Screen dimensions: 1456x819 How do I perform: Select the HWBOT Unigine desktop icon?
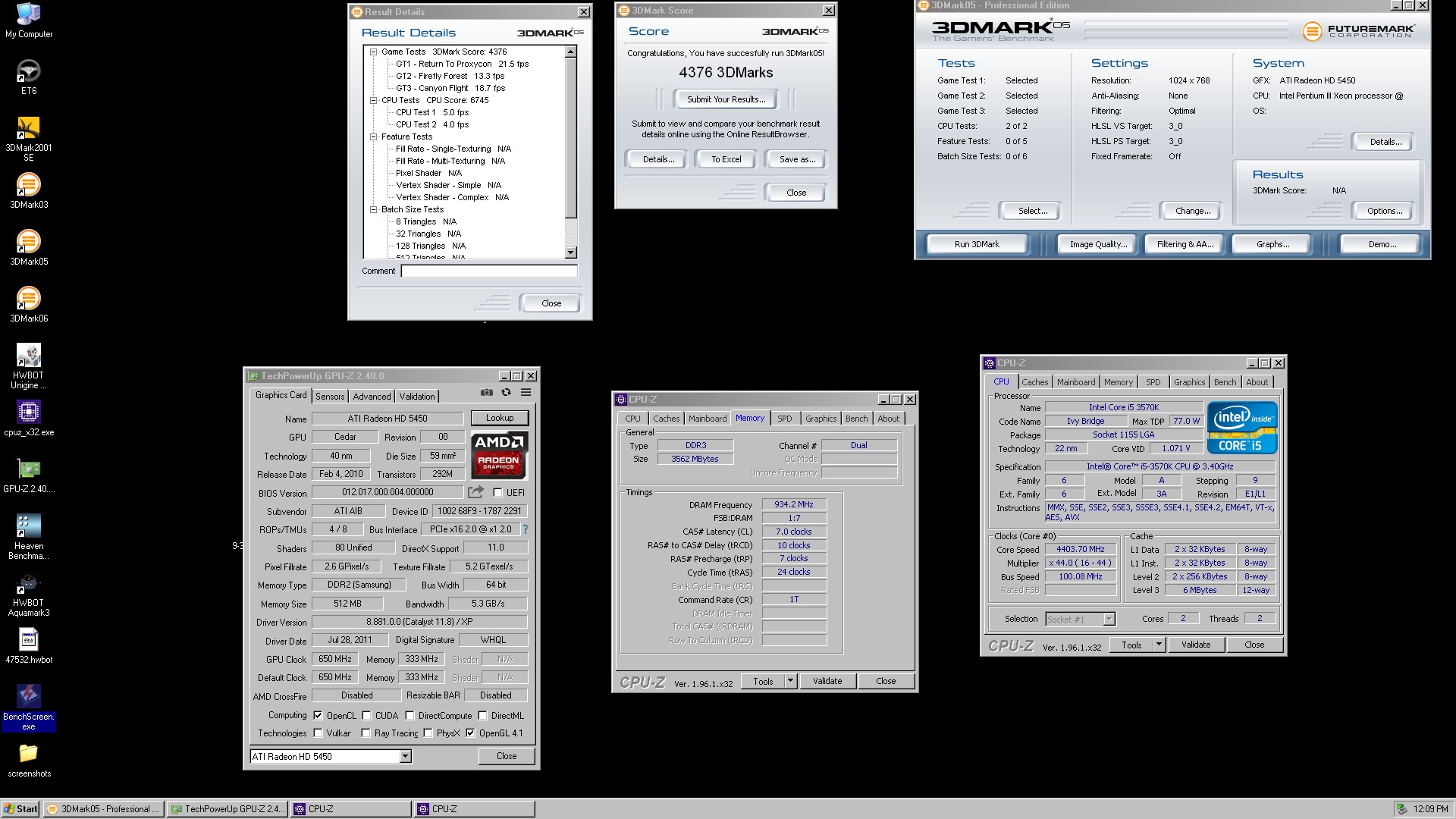click(29, 366)
